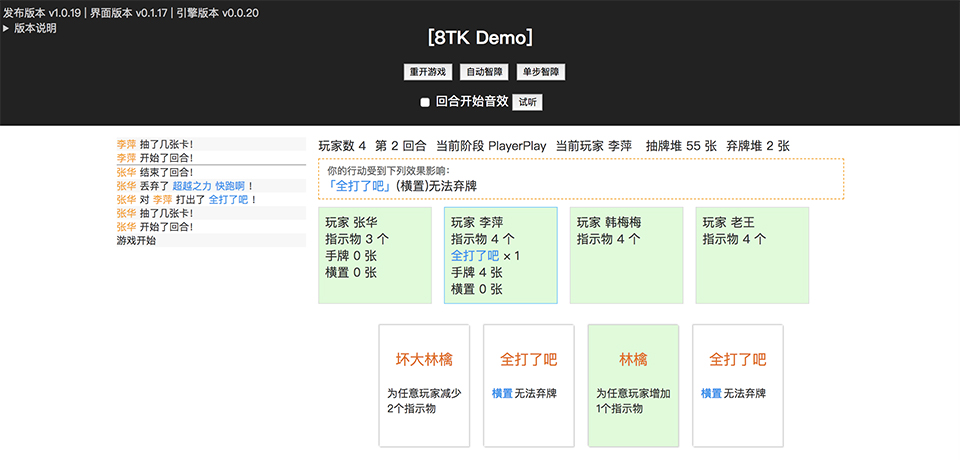Click 全打了吧 link in the game log
960x460 pixels.
[x=228, y=200]
